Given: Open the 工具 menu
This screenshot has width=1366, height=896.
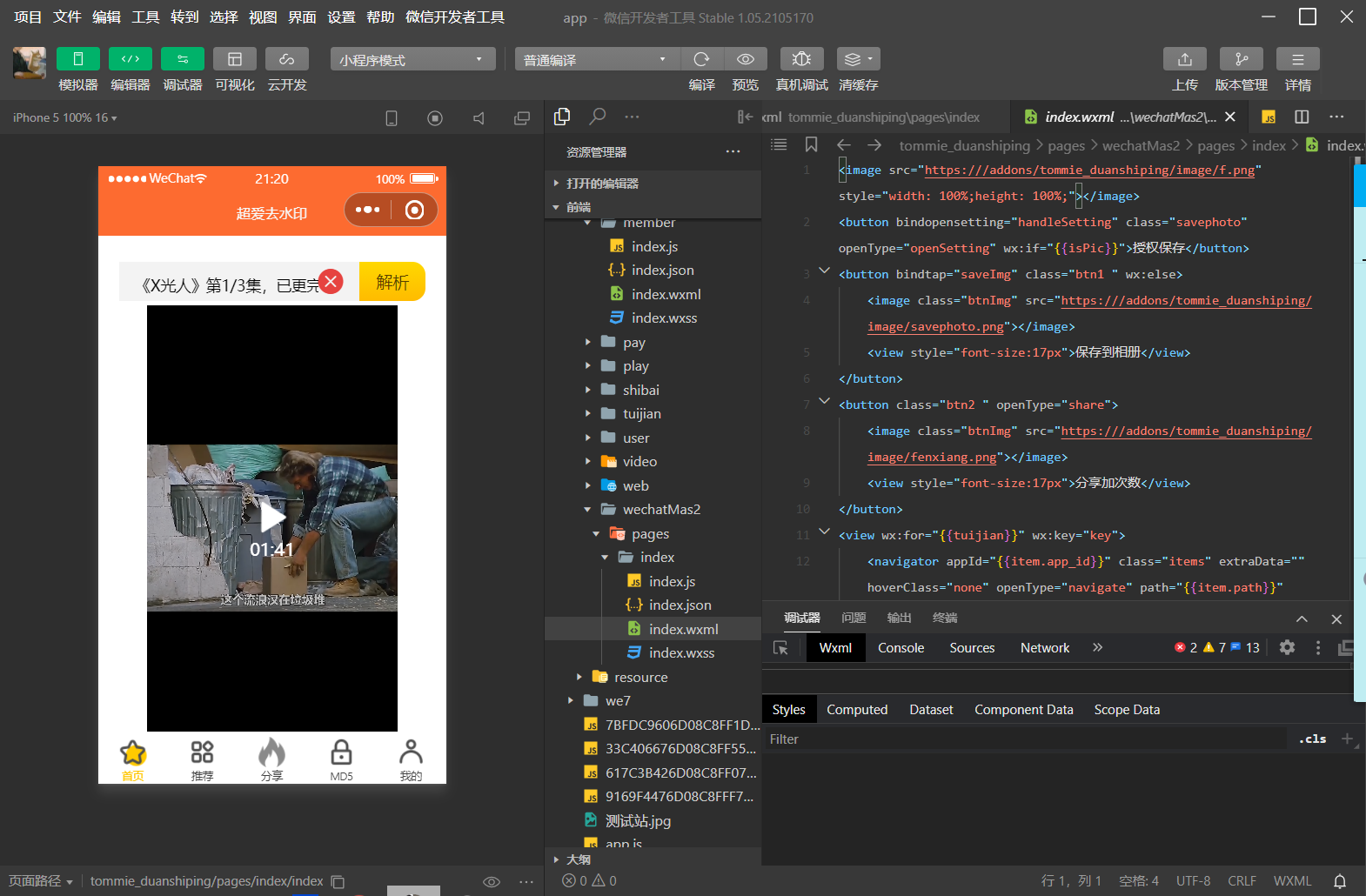Looking at the screenshot, I should tap(145, 17).
